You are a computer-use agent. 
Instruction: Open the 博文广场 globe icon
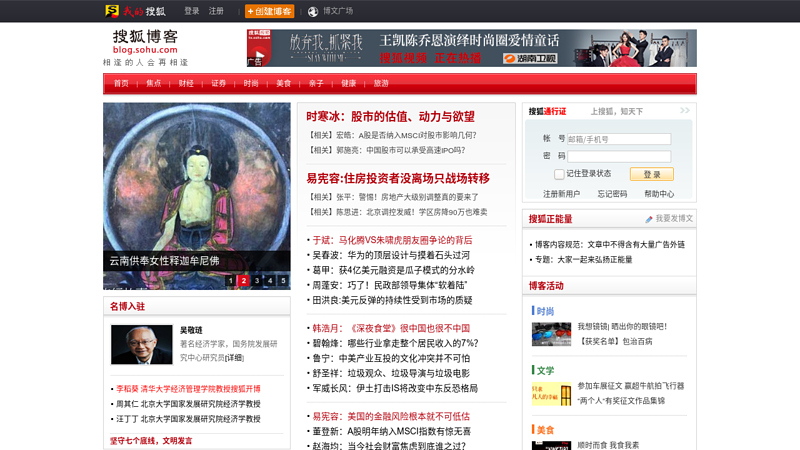[313, 11]
